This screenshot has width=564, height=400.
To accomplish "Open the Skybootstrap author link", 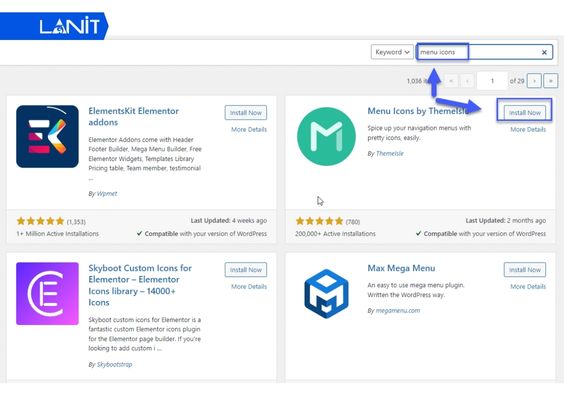I will coord(114,364).
